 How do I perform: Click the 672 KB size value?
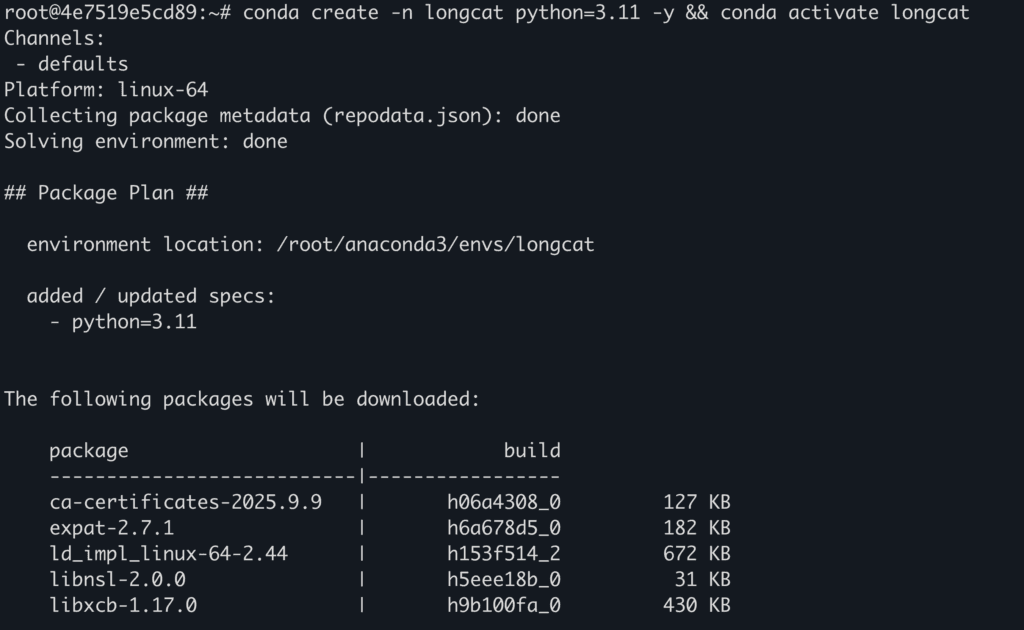pos(696,553)
